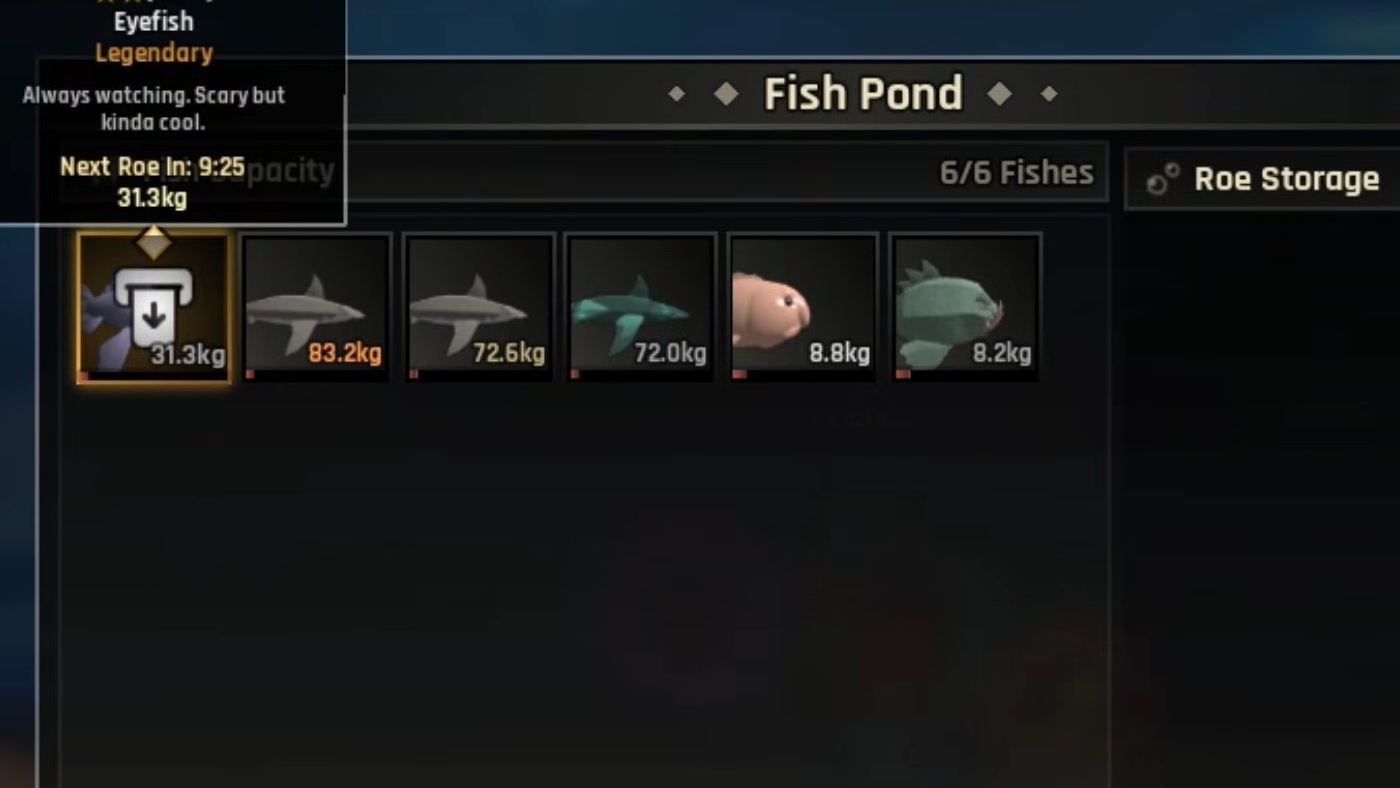The width and height of the screenshot is (1400, 788).
Task: Click the Next Roe In timer text
Action: tap(152, 167)
